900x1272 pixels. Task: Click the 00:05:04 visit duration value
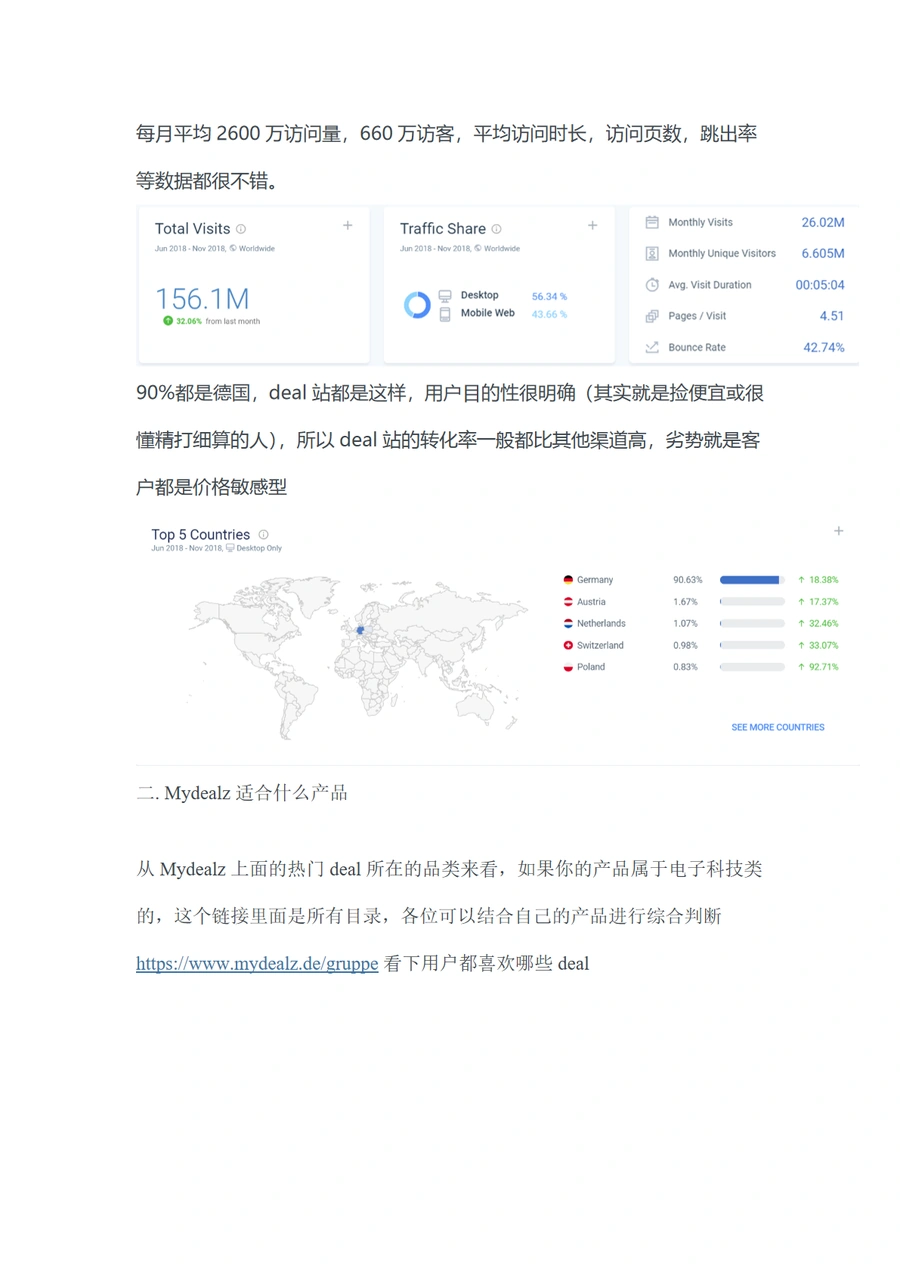[x=820, y=285]
